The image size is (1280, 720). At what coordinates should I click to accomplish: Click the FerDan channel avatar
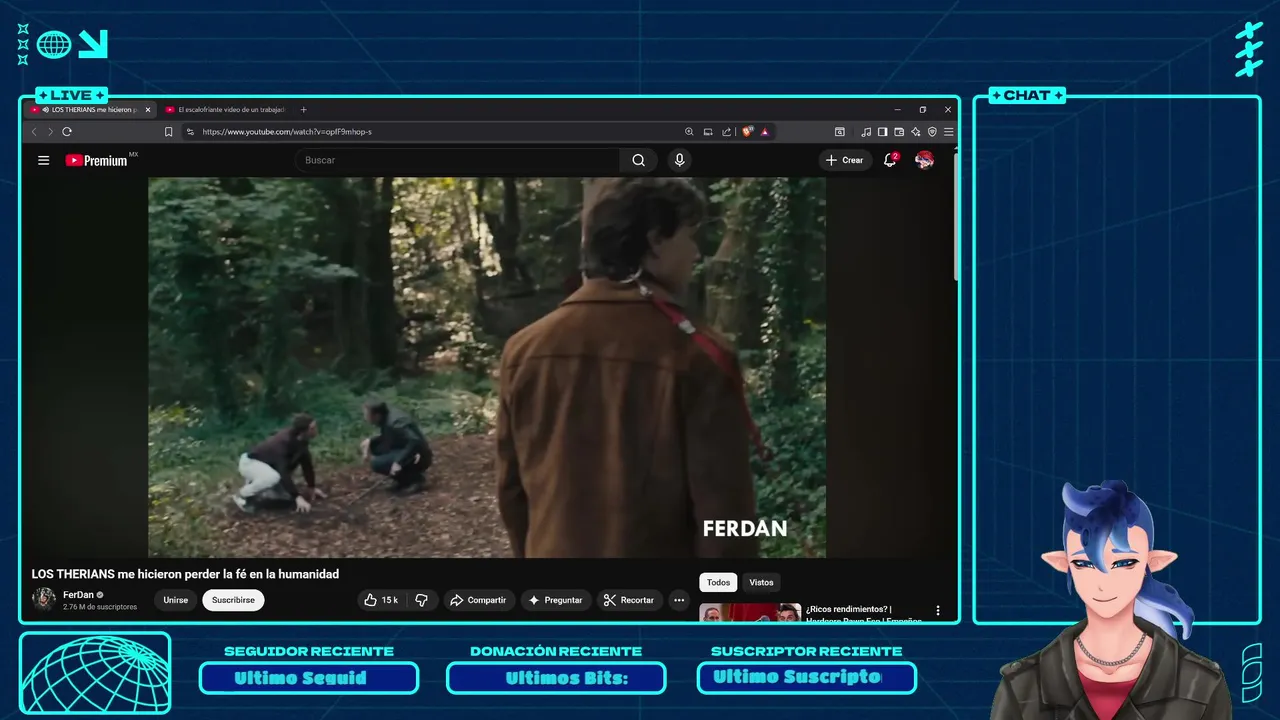coord(44,599)
